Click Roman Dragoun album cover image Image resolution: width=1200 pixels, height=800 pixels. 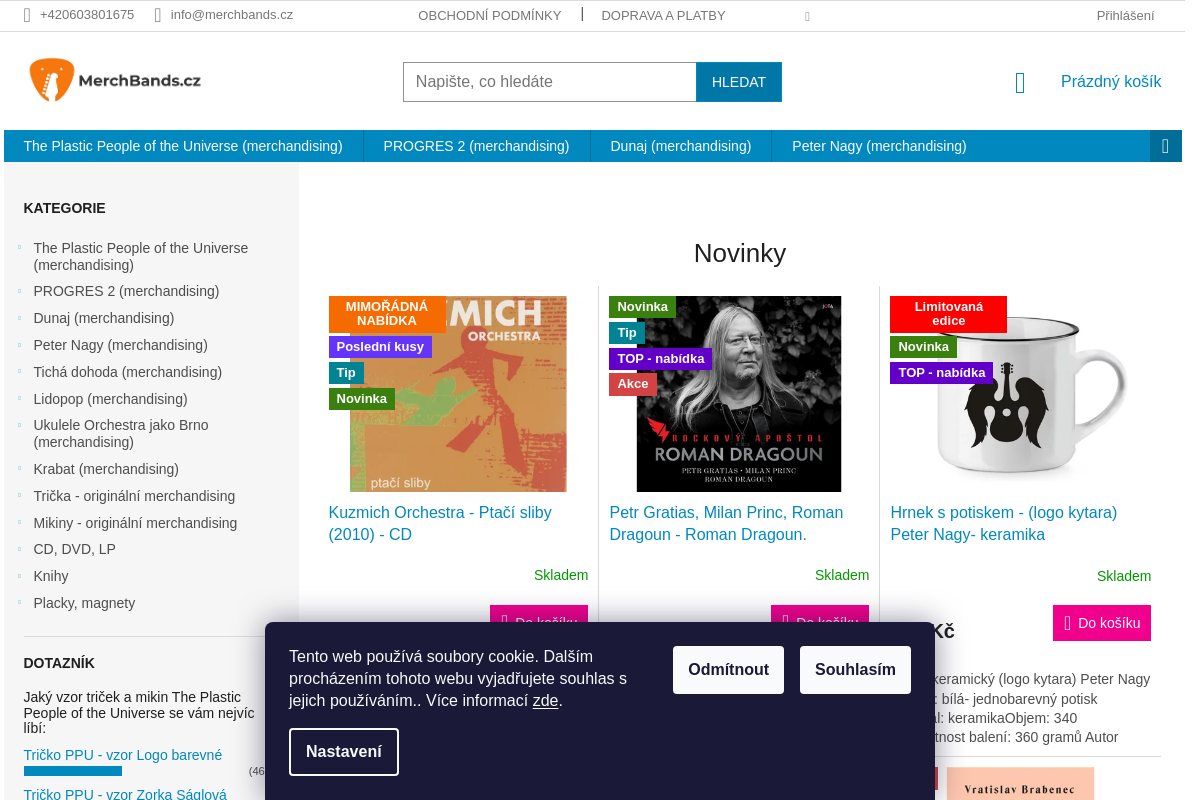click(739, 394)
